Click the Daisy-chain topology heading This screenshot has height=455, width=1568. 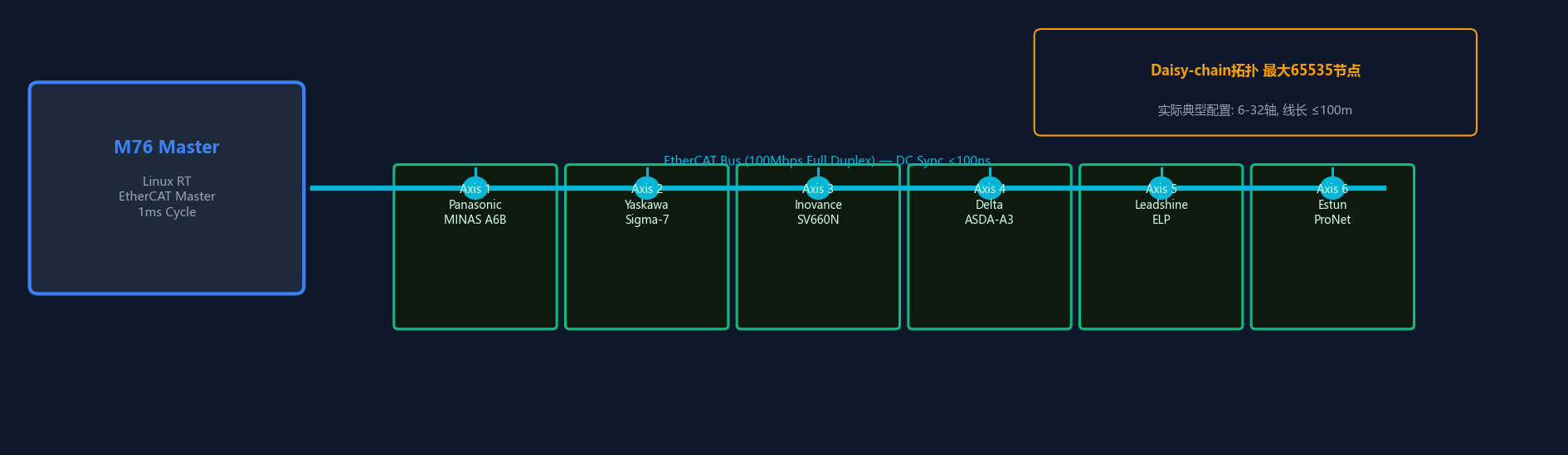pyautogui.click(x=1255, y=70)
